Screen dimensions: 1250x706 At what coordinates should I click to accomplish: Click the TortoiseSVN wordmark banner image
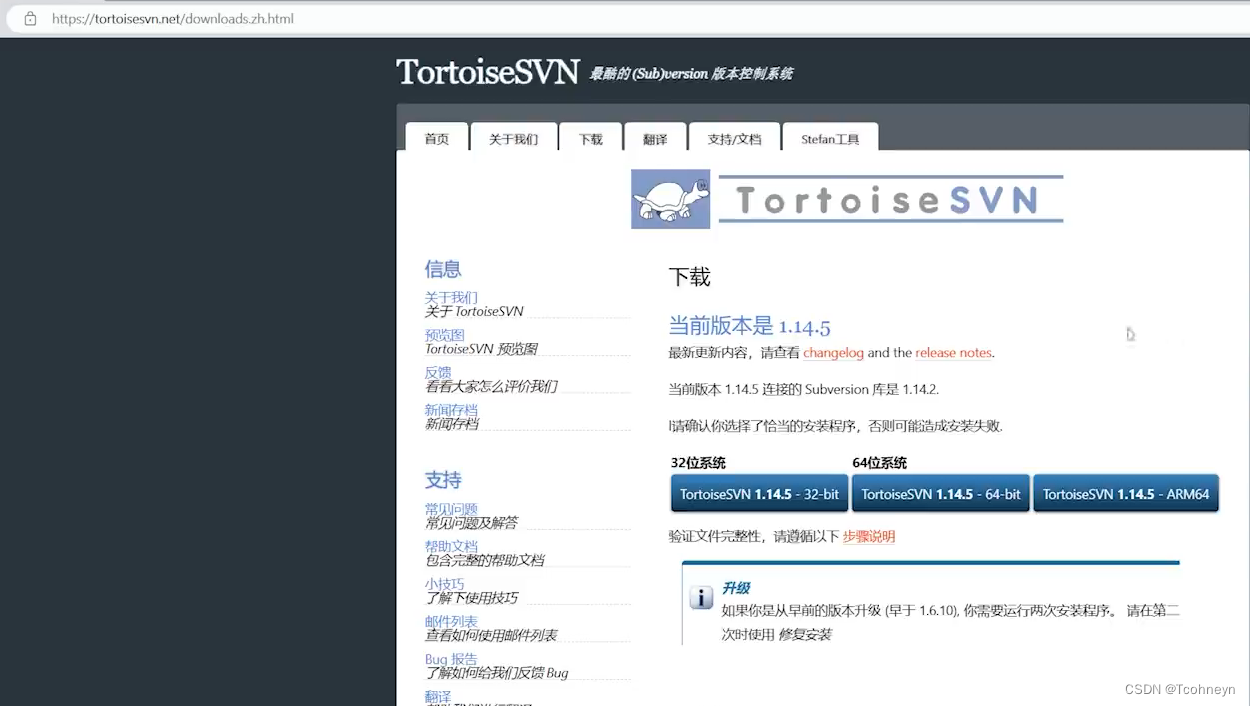coord(890,199)
